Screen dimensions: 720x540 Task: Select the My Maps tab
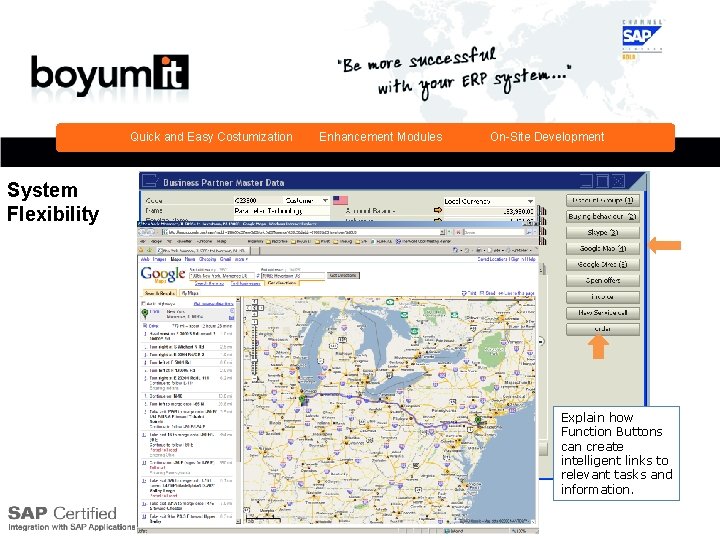(189, 293)
